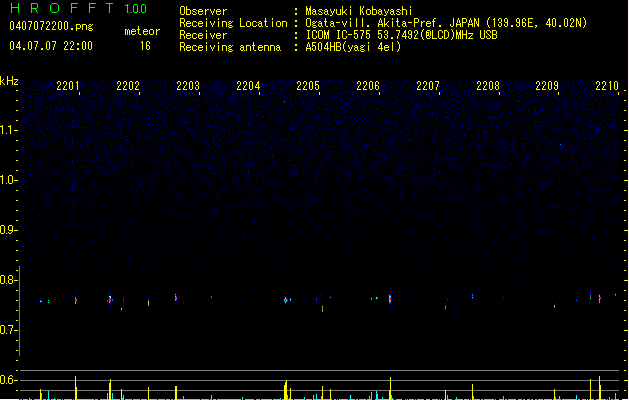Click the 1.0 kHz axis label
This screenshot has width=629, height=400.
pos(8,180)
